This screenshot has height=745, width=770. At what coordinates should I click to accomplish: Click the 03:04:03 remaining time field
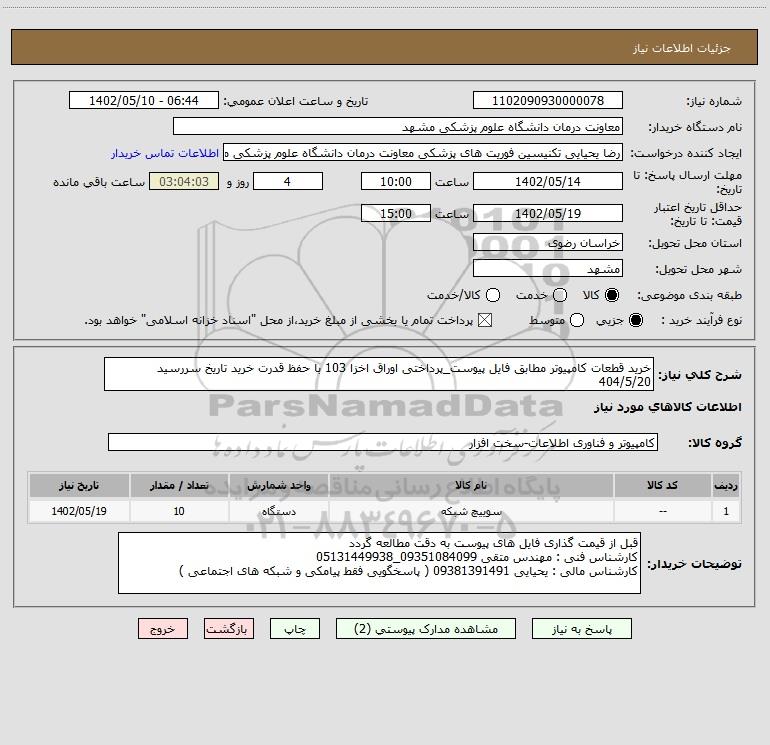(184, 181)
